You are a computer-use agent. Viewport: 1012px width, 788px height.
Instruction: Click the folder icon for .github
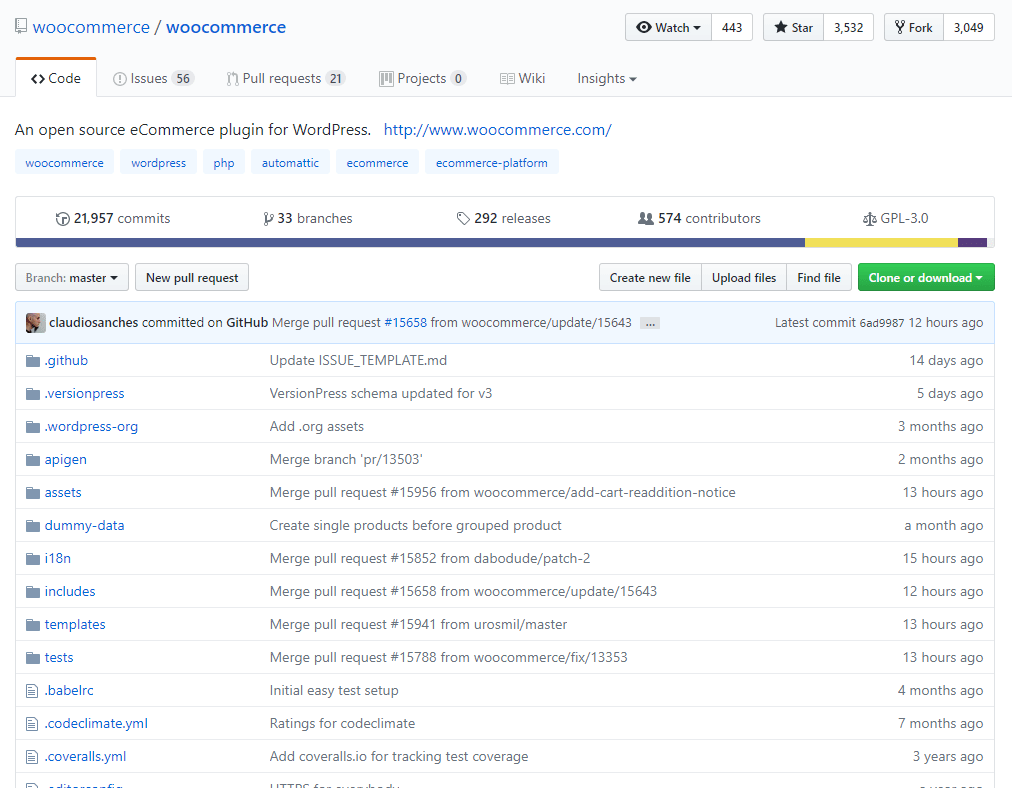tap(33, 361)
